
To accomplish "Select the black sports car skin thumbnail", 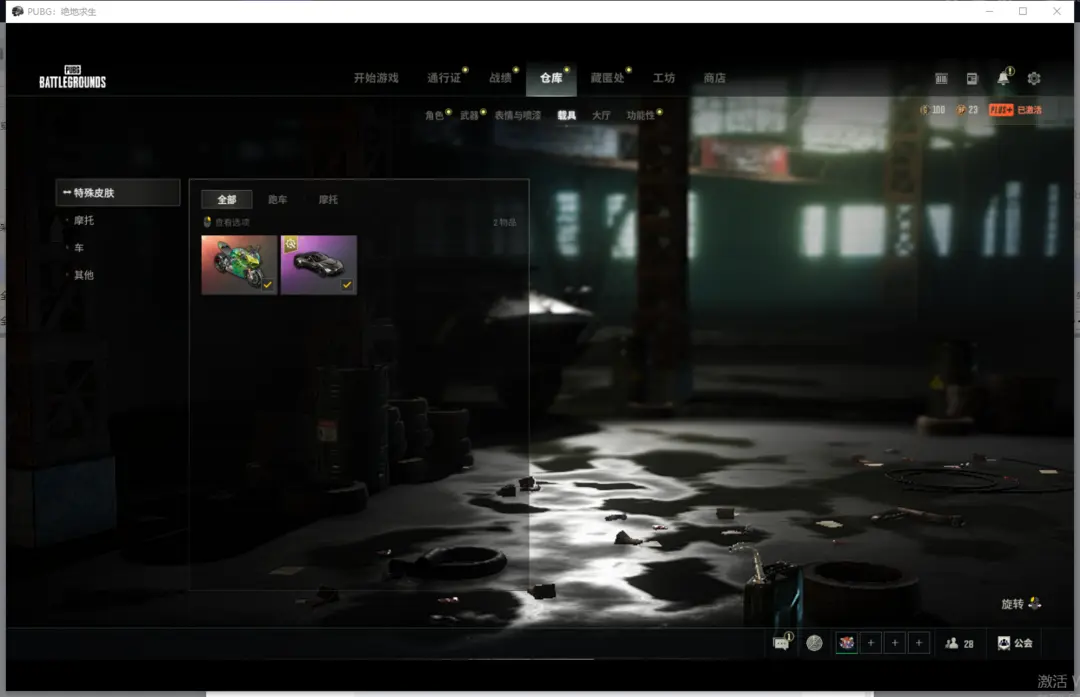I will click(x=319, y=265).
